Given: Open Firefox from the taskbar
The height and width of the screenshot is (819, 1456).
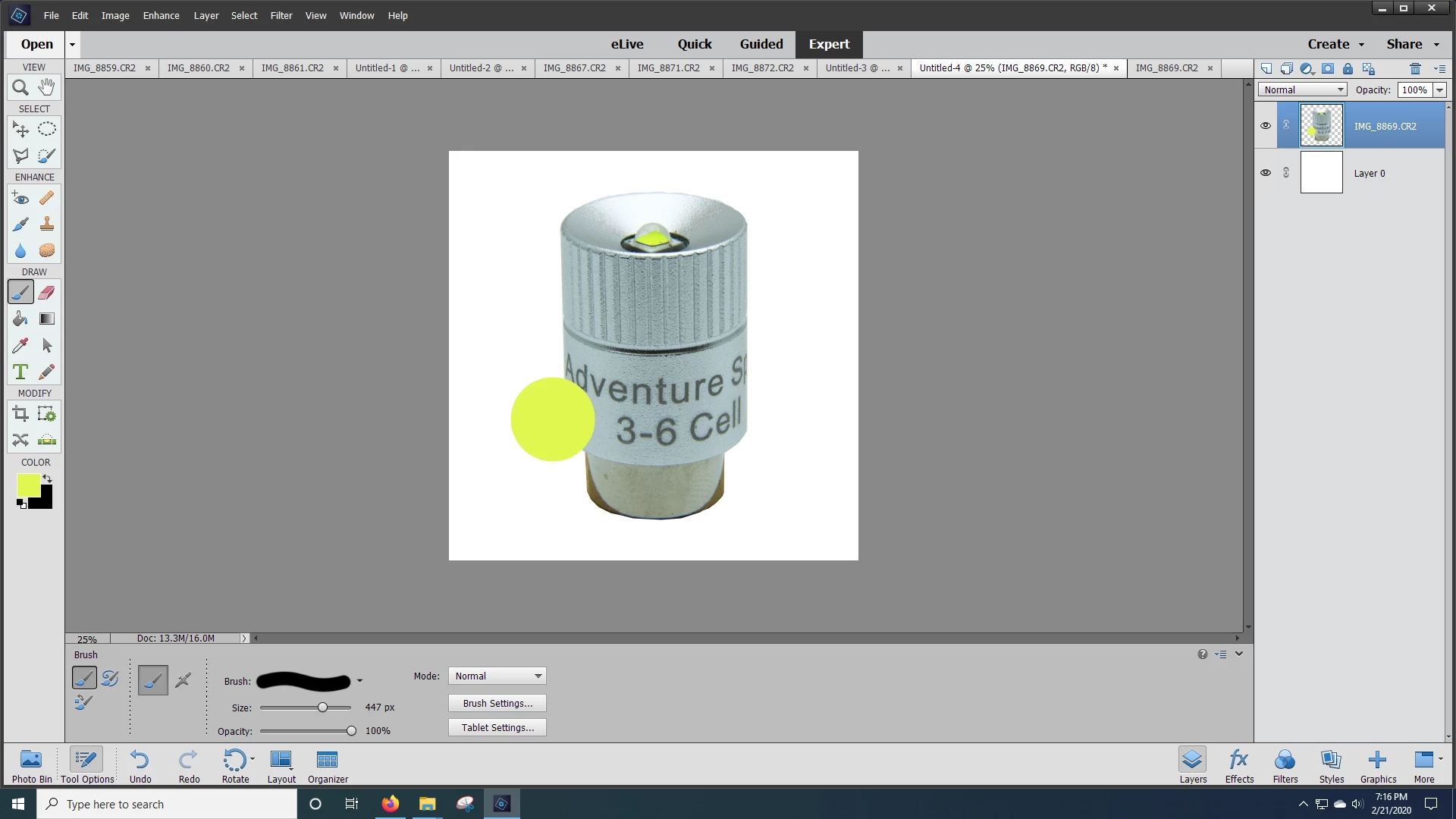Looking at the screenshot, I should pos(390,804).
